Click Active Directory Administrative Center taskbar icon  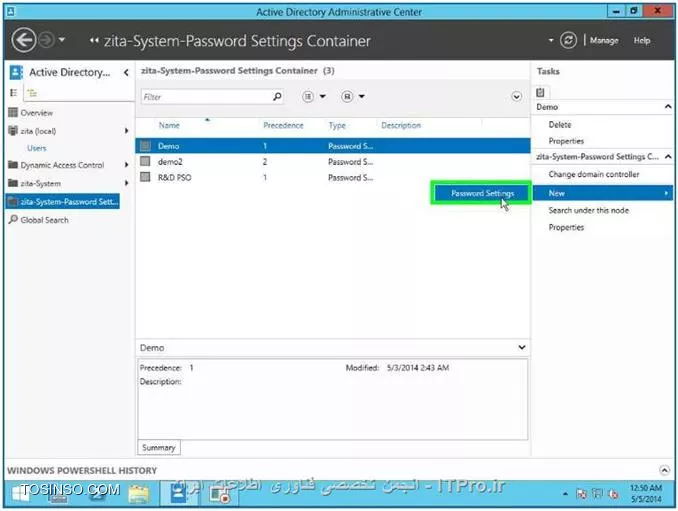click(179, 493)
